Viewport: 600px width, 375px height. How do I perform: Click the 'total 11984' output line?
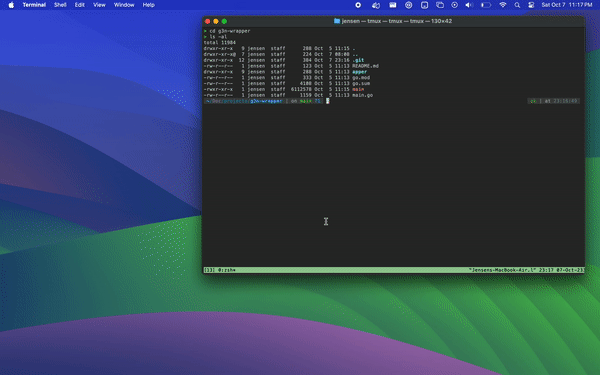220,42
